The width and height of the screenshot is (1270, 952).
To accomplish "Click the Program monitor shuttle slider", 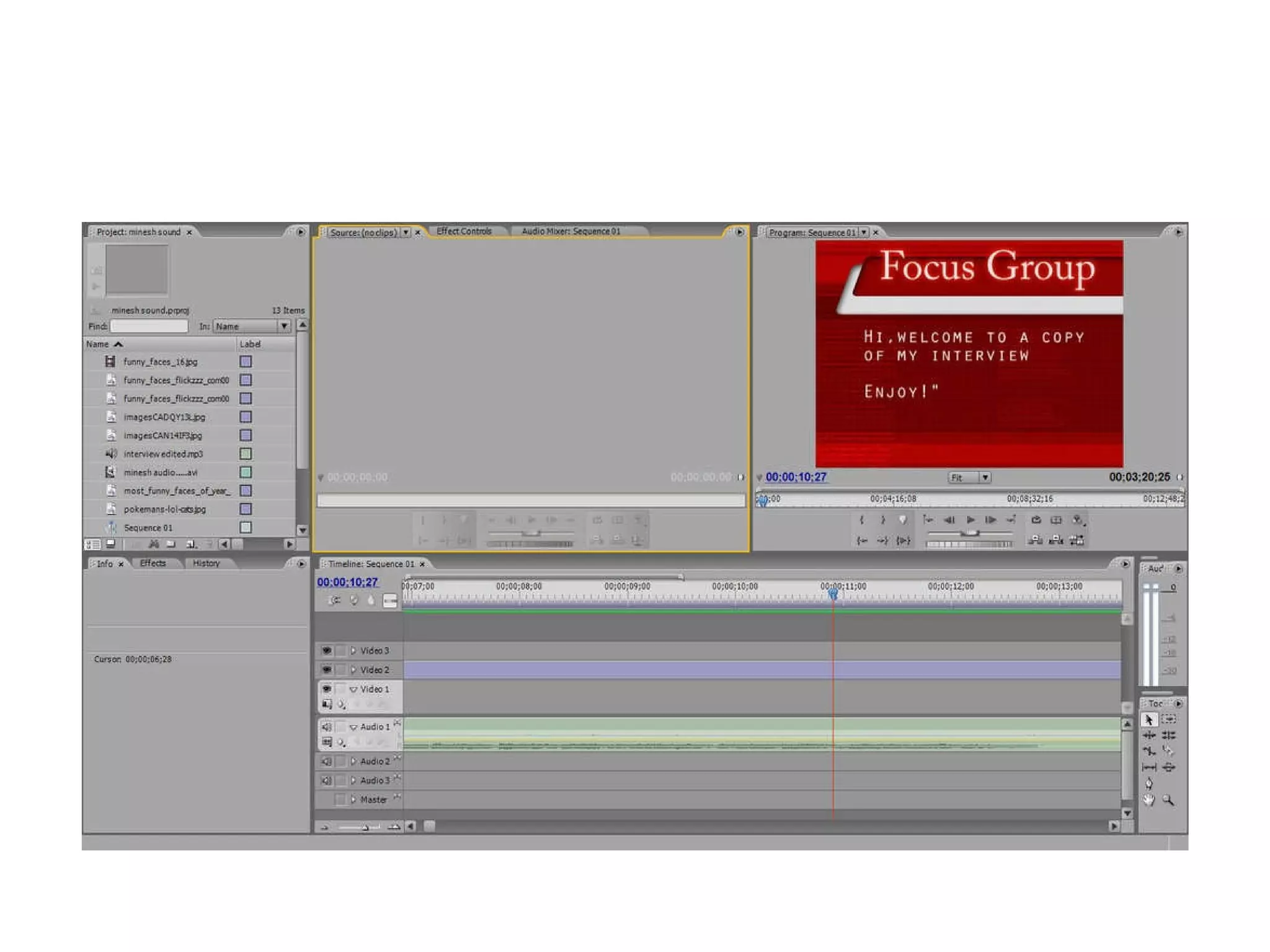I will tap(969, 533).
